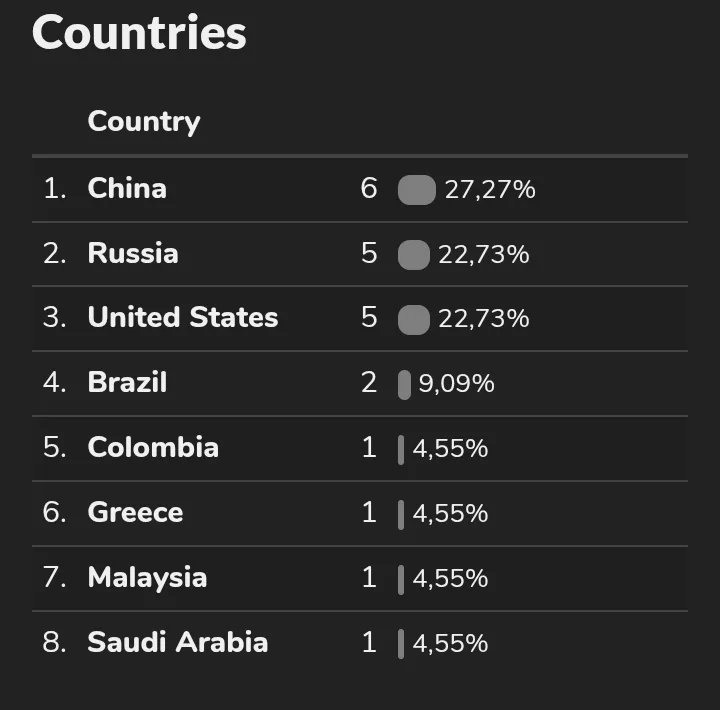Select the Saudi Arabia entry
This screenshot has width=720, height=710.
click(x=360, y=643)
